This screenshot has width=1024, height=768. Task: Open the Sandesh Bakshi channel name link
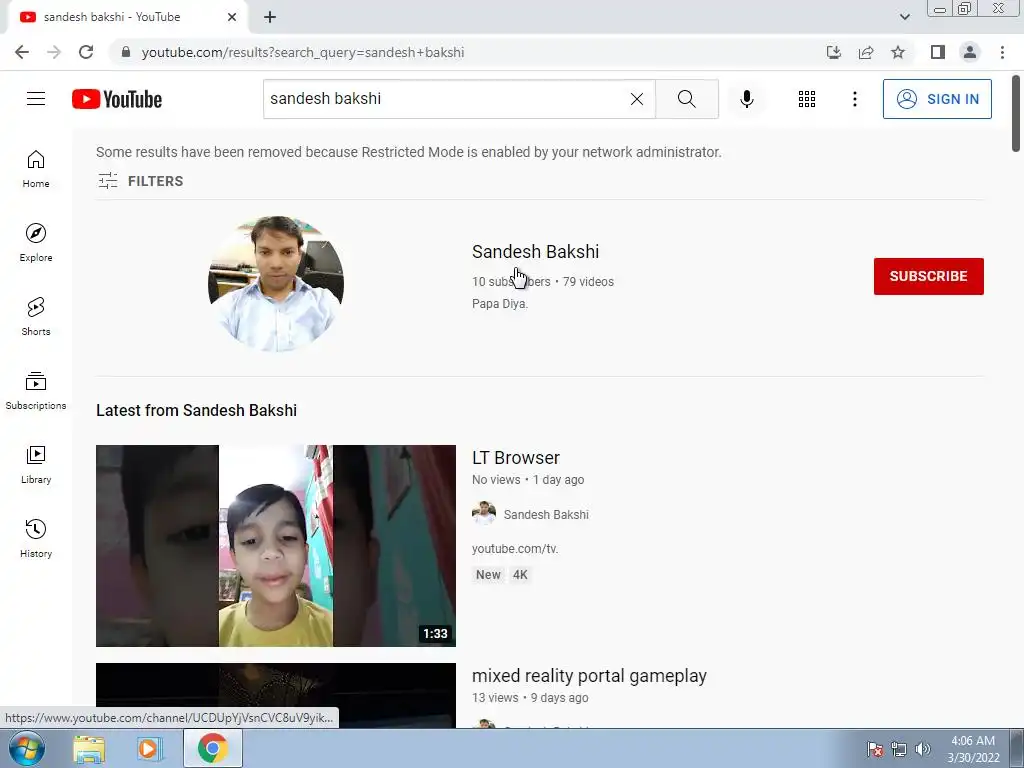click(x=536, y=251)
